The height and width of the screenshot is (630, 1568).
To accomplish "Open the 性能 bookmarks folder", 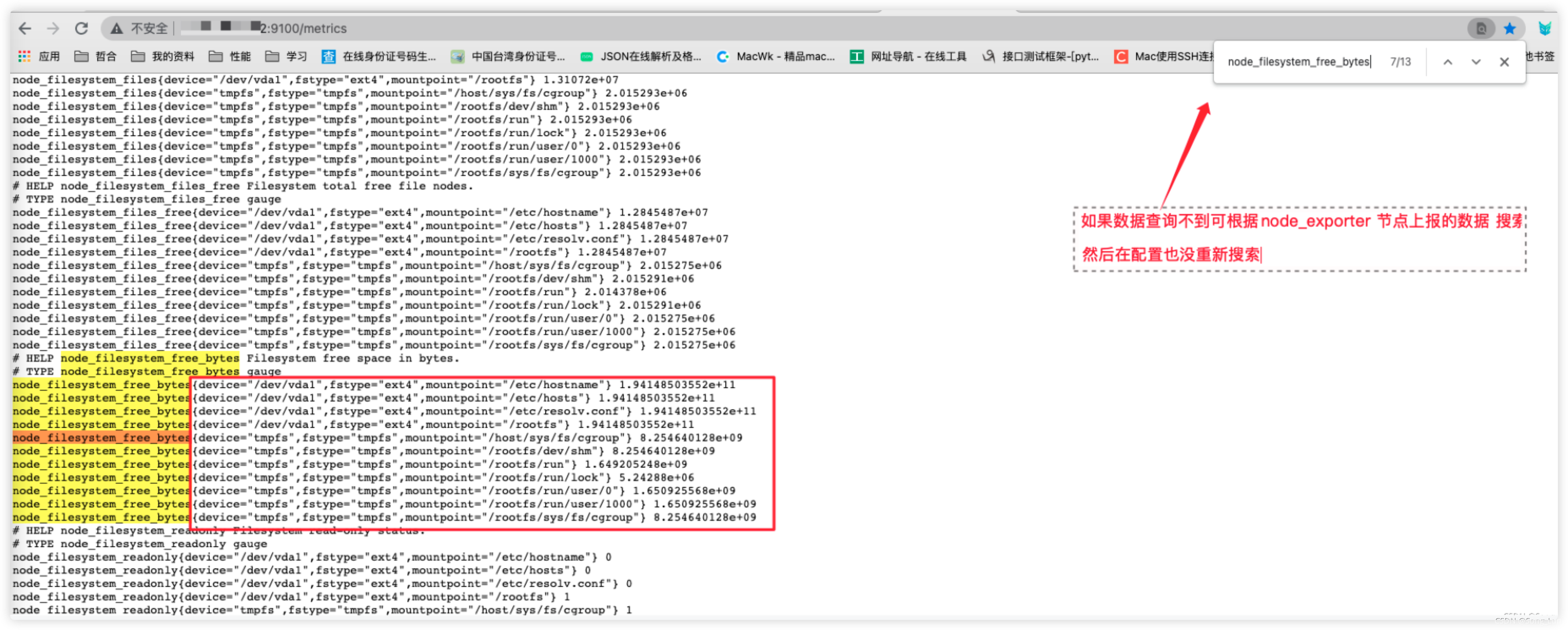I will (x=229, y=57).
